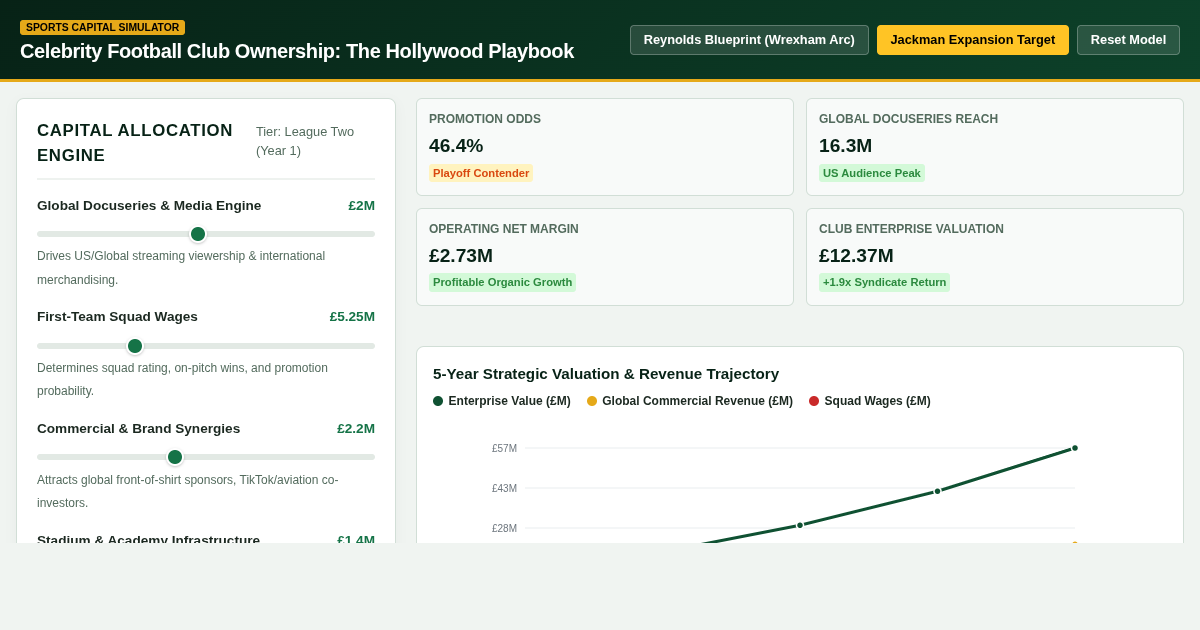This screenshot has height=630, width=1200.
Task: Click the £5.25M squad wages value
Action: click(352, 317)
